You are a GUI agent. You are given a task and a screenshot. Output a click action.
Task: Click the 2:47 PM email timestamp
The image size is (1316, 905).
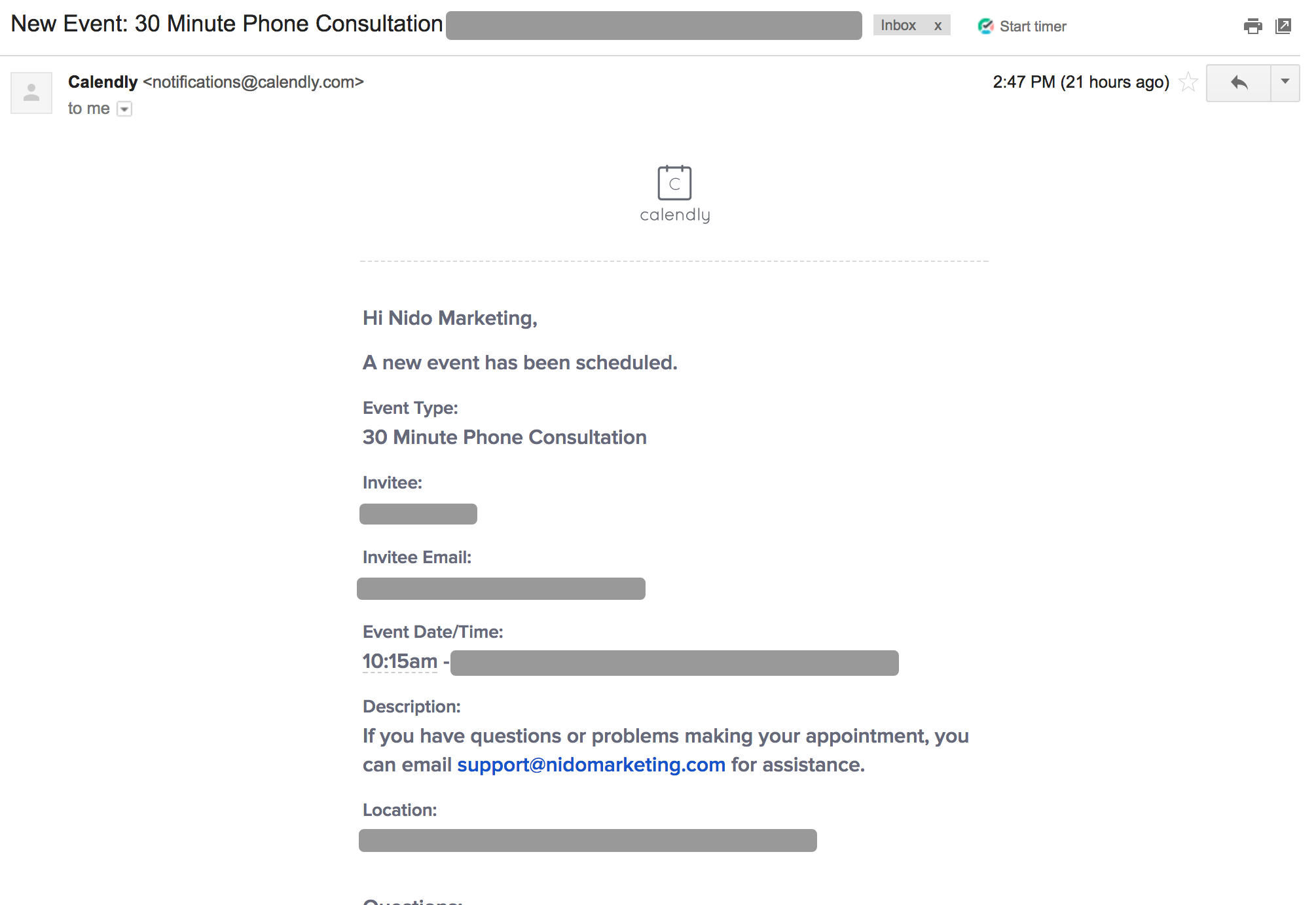point(1080,83)
